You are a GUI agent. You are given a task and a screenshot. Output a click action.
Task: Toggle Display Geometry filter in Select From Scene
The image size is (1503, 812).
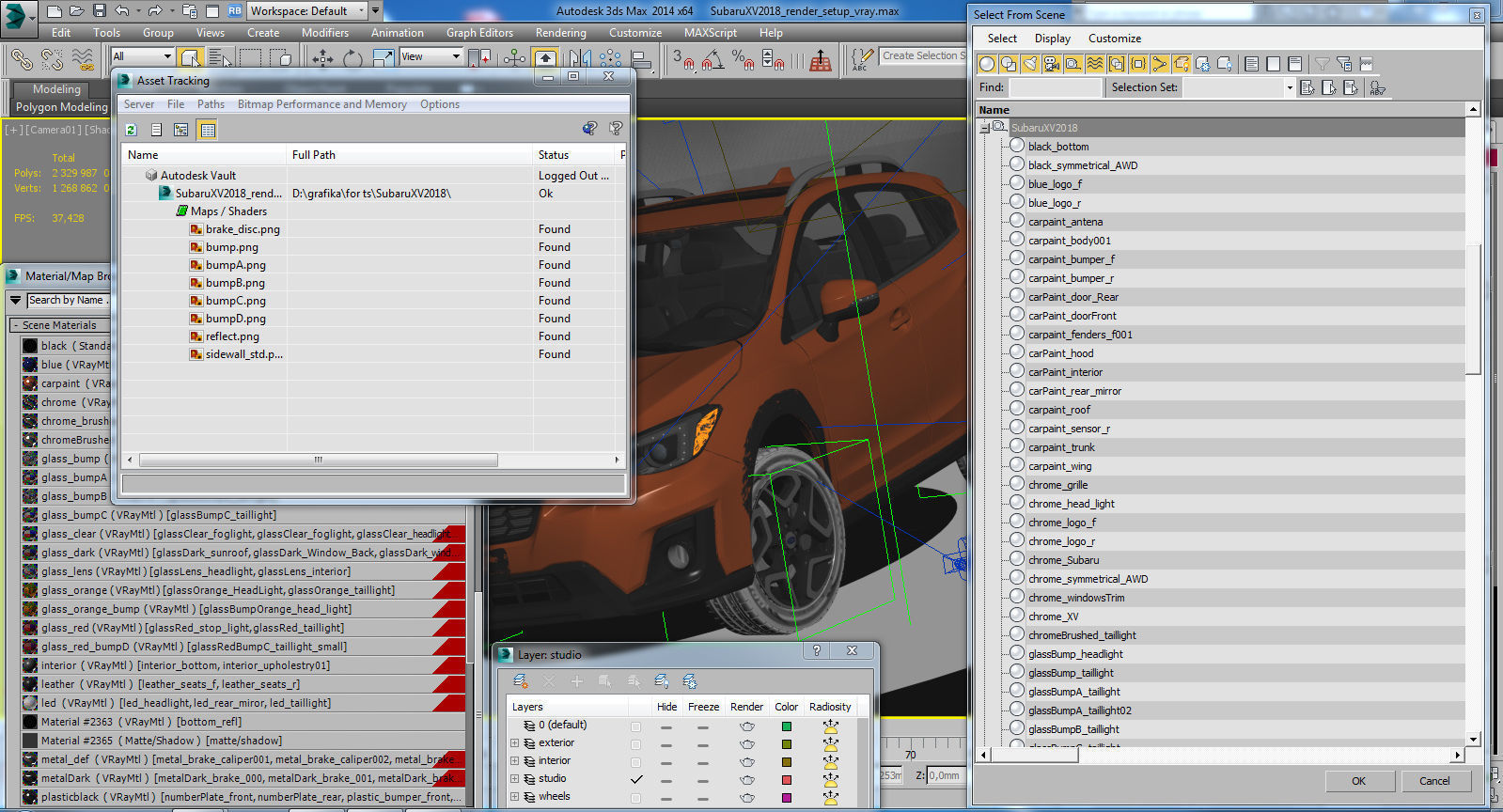point(987,64)
